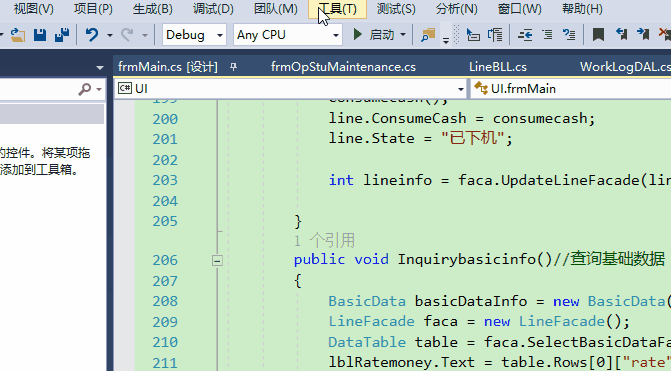
Task: Click LineFacade type on line 209
Action: (x=371, y=321)
